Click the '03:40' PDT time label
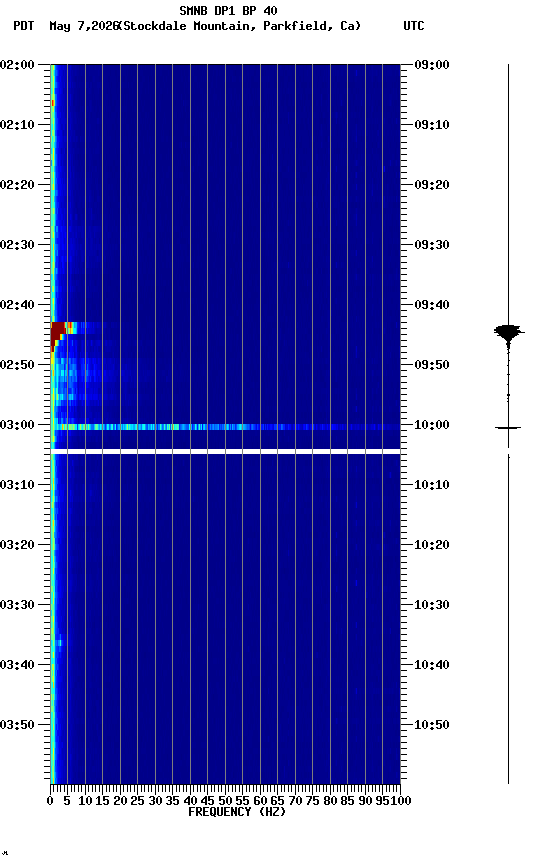This screenshot has width=552, height=864. pyautogui.click(x=17, y=665)
